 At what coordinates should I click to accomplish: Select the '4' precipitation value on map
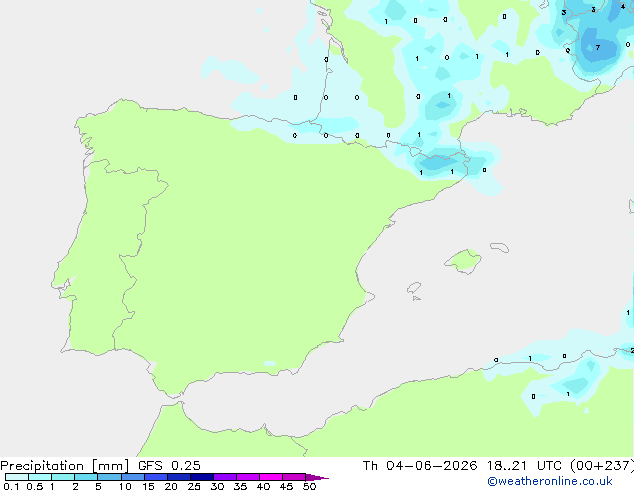(x=623, y=6)
